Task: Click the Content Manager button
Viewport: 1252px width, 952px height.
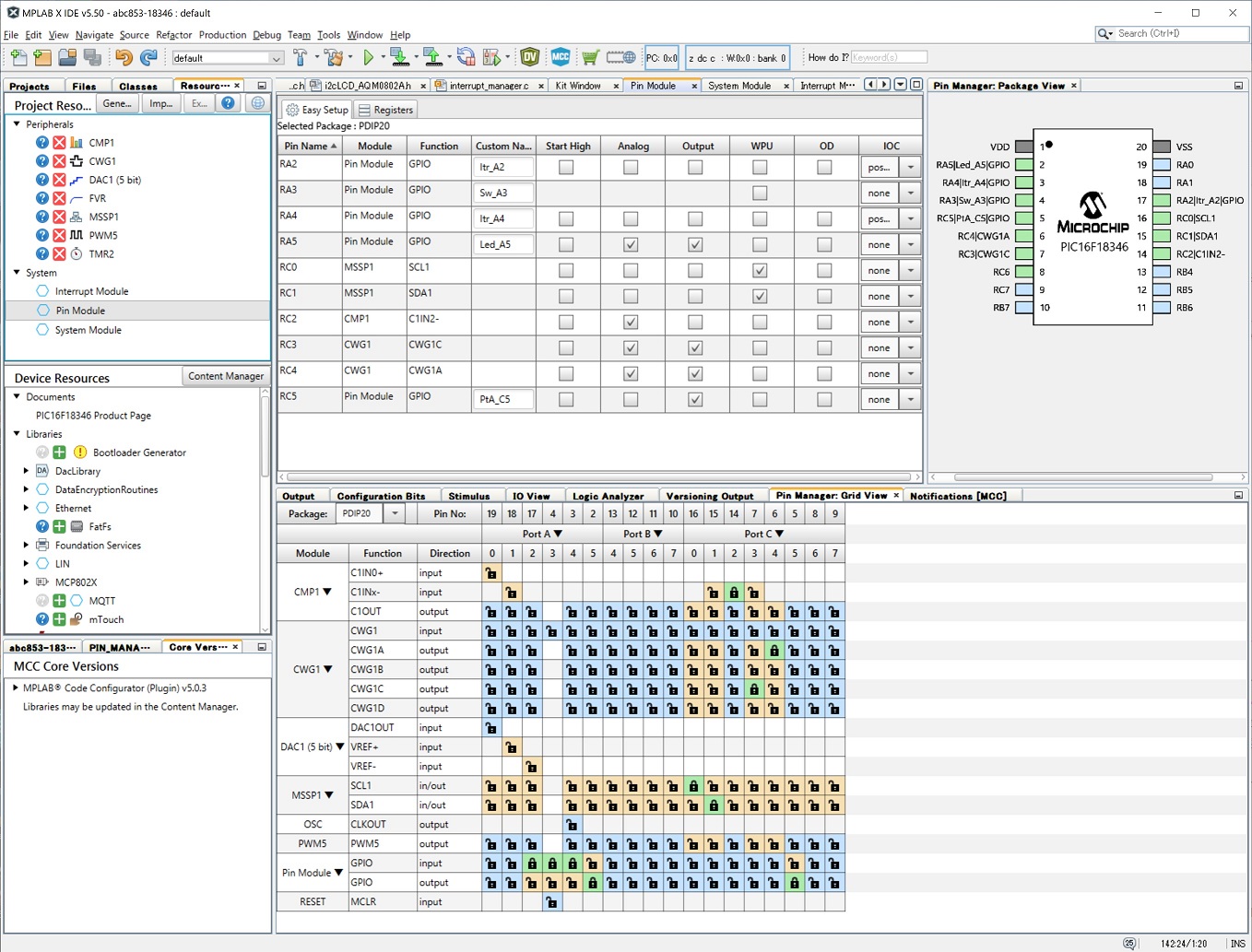Action: [x=226, y=376]
